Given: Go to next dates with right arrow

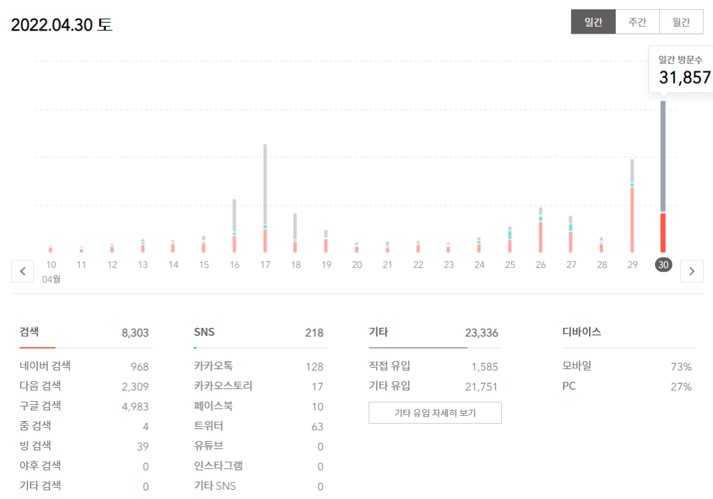Looking at the screenshot, I should click(x=692, y=271).
